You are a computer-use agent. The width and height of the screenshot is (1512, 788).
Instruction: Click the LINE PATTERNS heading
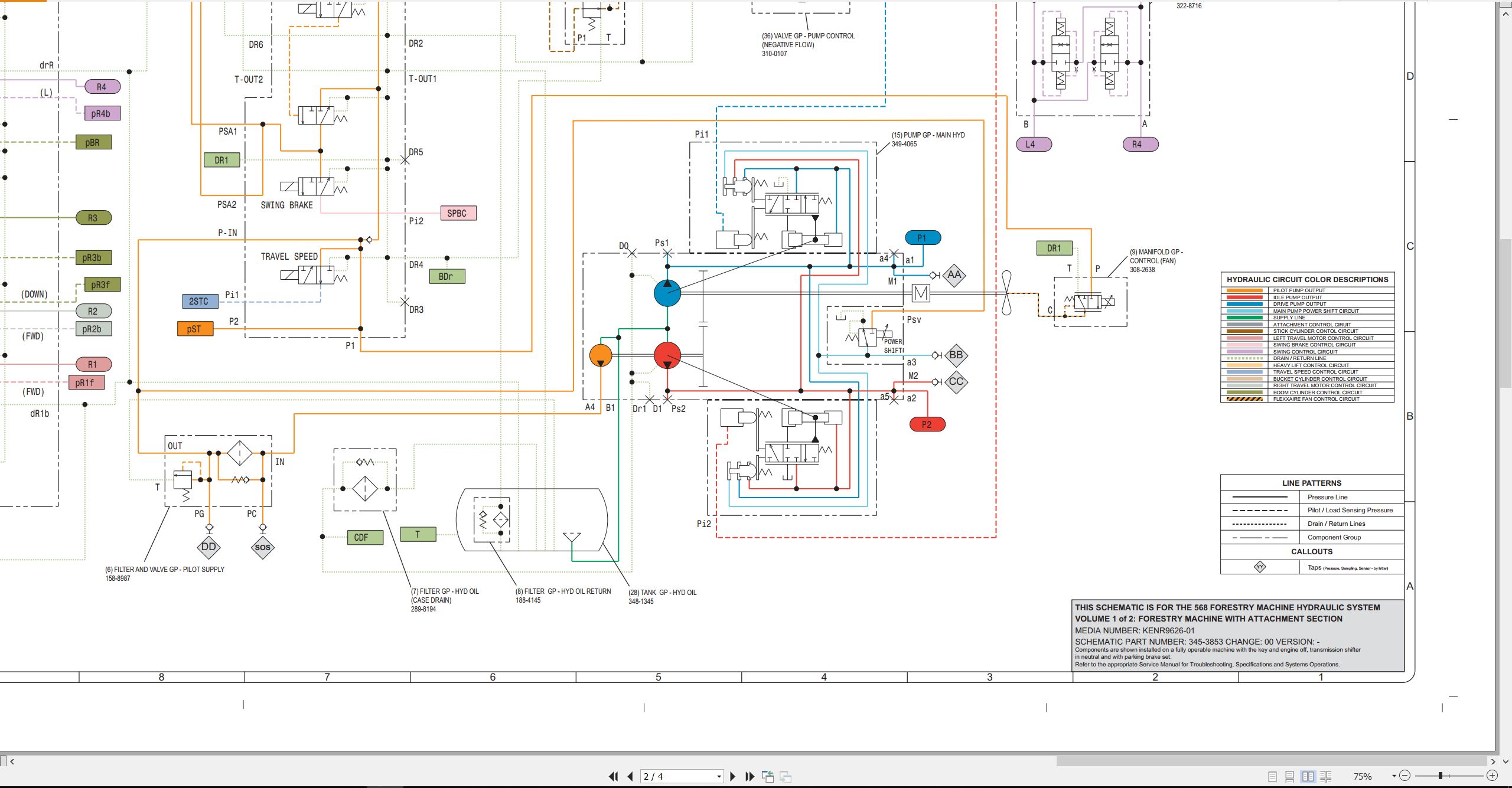point(1312,483)
